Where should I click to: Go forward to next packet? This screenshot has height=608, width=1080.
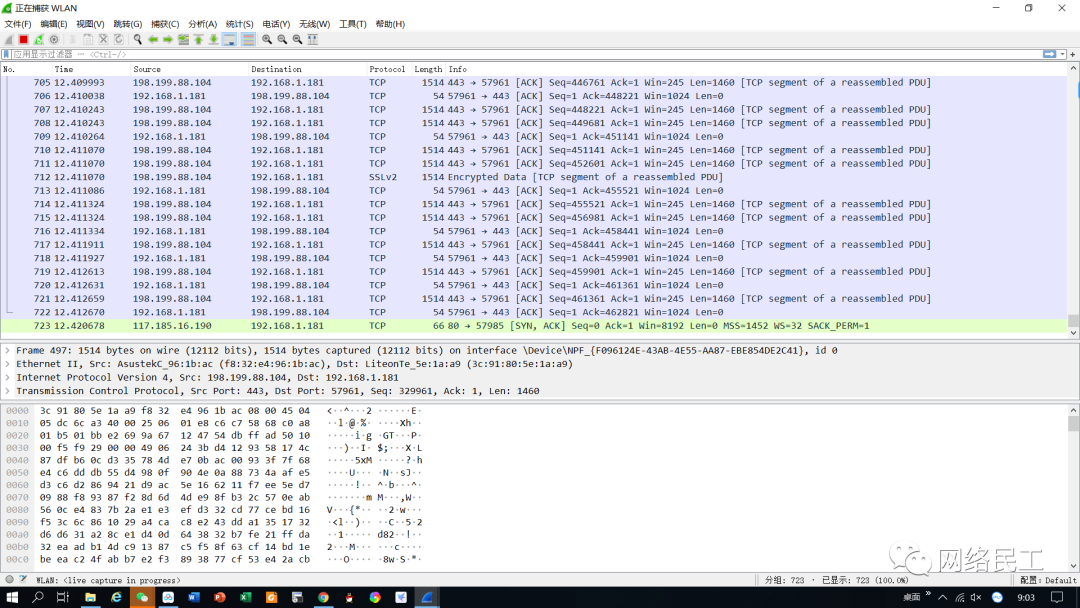coord(168,39)
